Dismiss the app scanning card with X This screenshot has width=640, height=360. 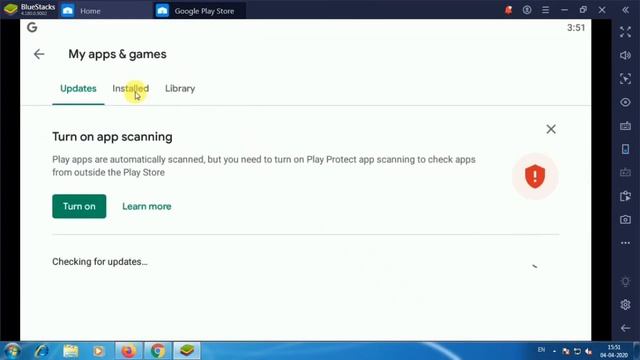click(x=551, y=129)
